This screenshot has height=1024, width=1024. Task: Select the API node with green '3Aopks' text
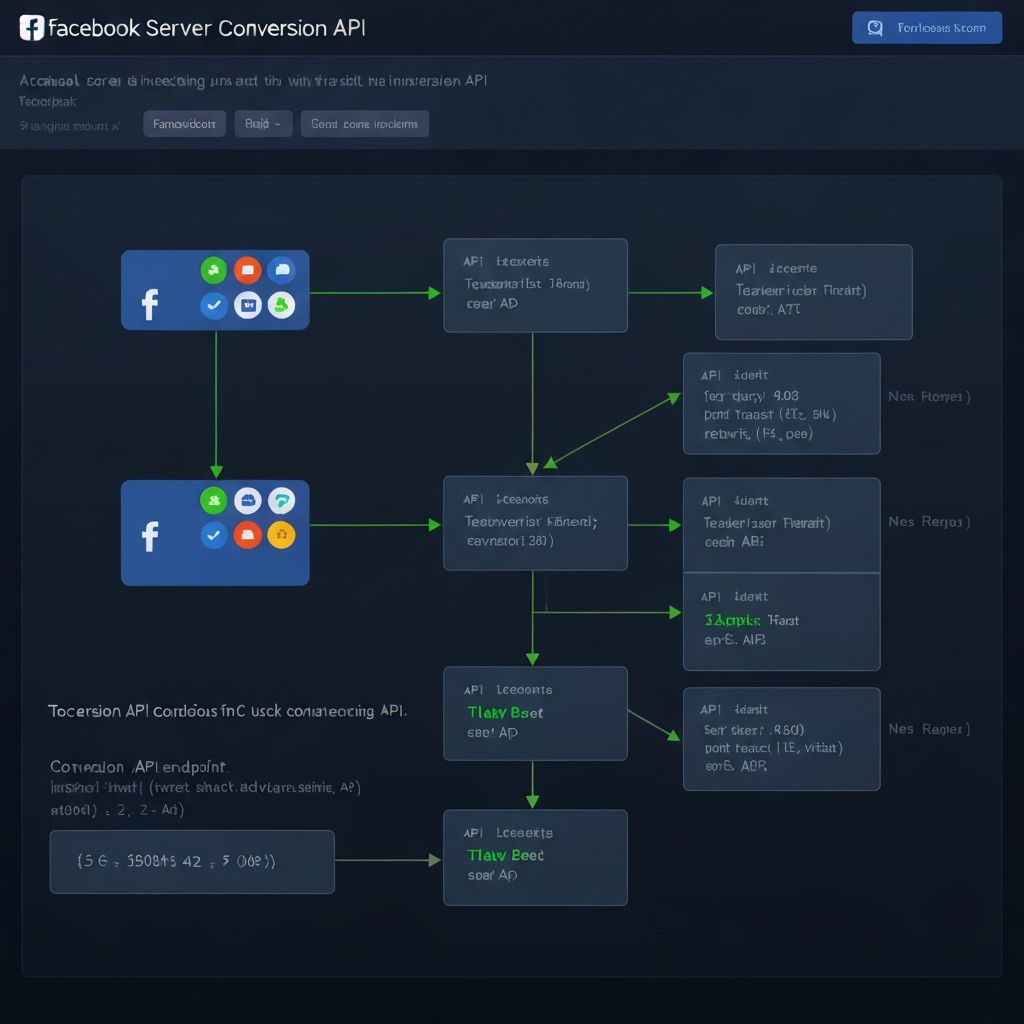click(781, 622)
